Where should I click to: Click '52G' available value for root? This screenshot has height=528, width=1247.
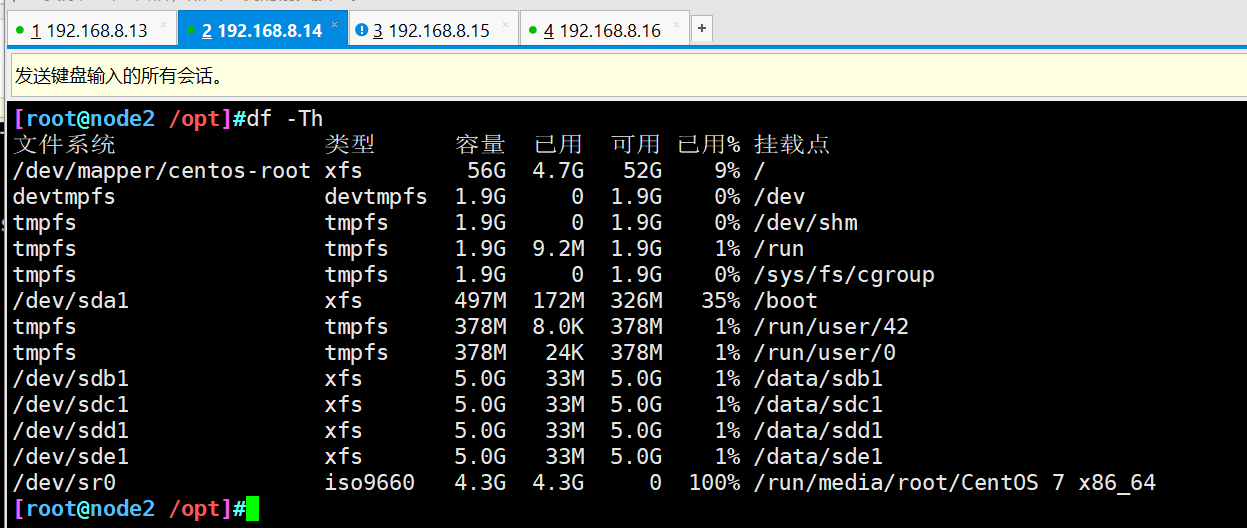(642, 171)
